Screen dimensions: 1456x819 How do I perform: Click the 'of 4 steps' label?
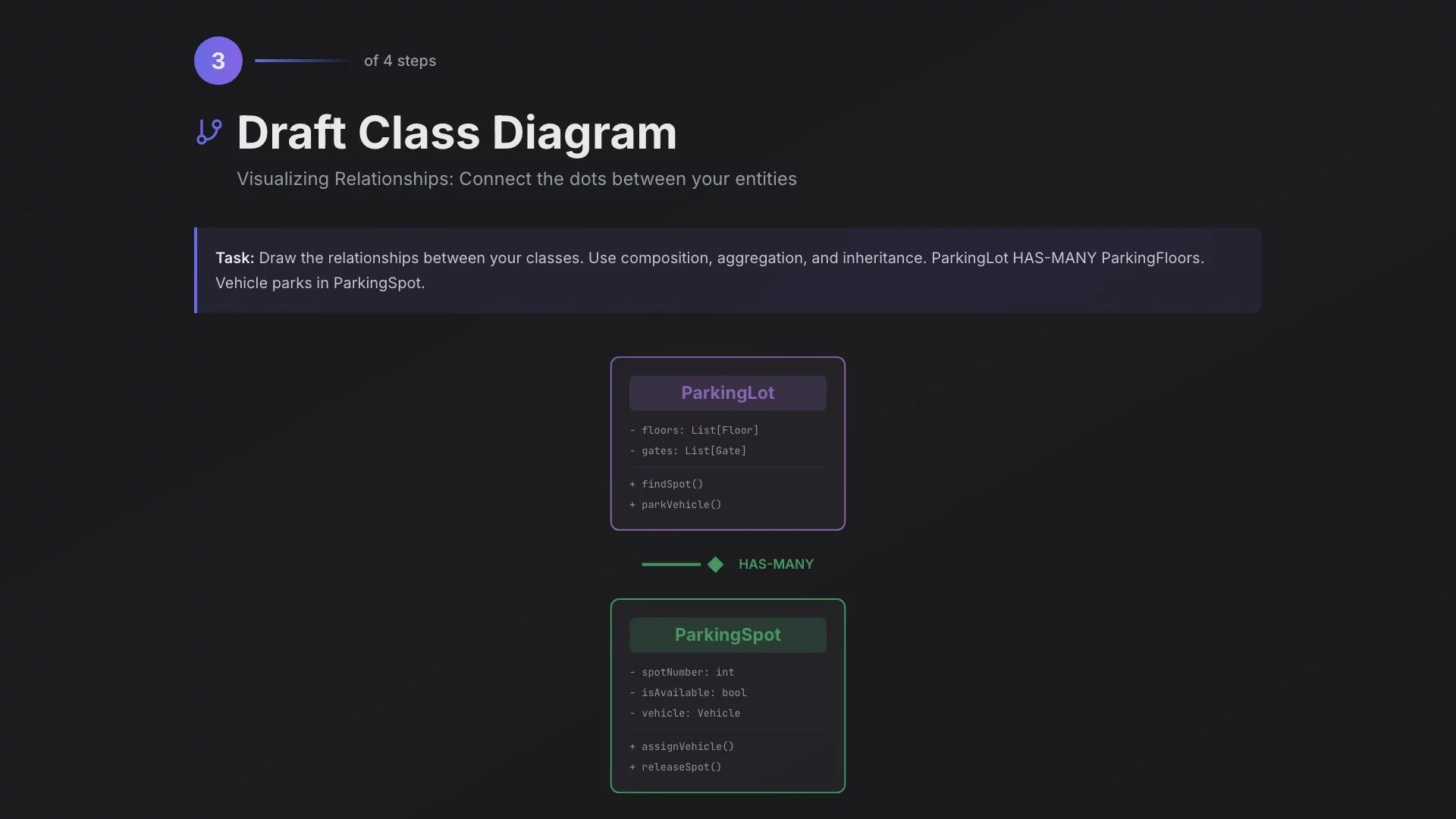pos(400,61)
